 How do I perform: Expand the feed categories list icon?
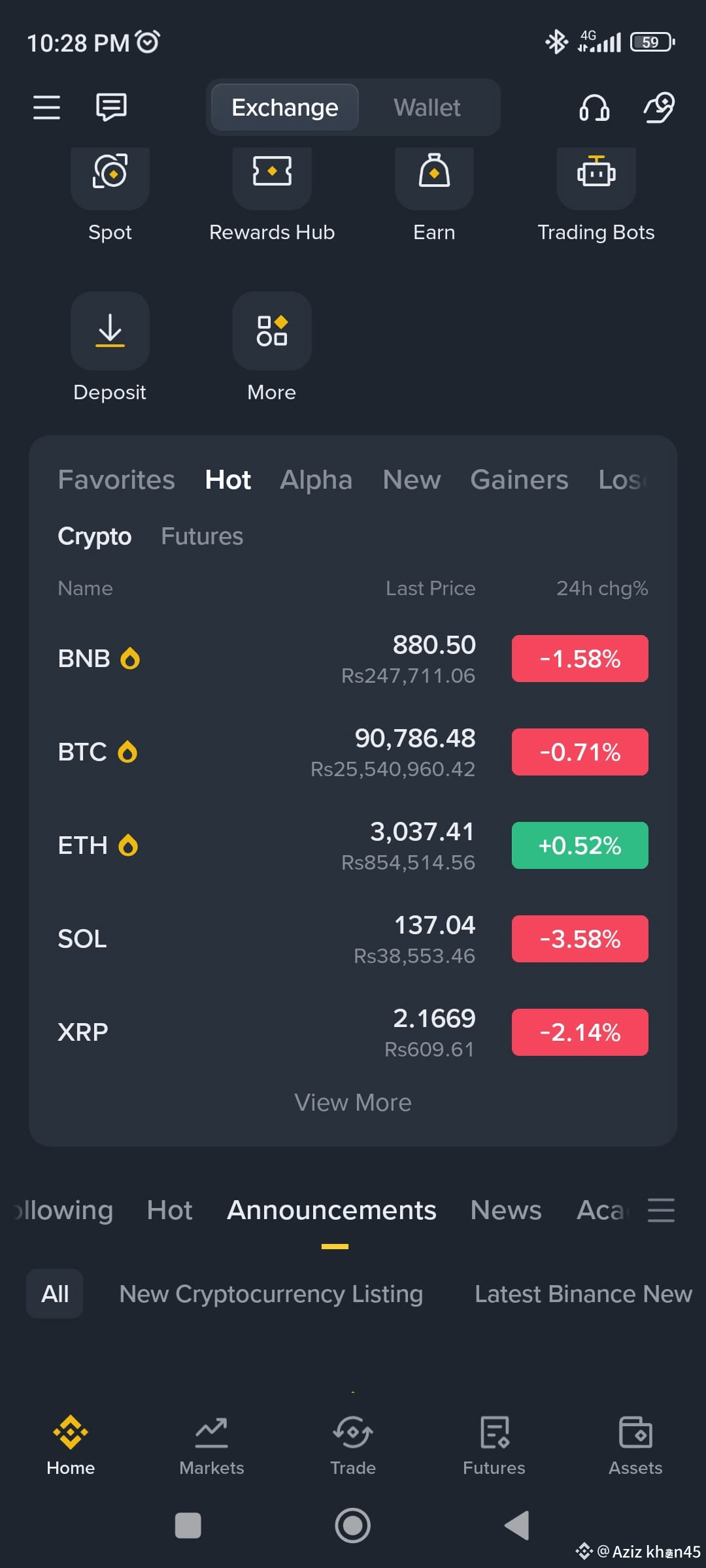pyautogui.click(x=661, y=1210)
